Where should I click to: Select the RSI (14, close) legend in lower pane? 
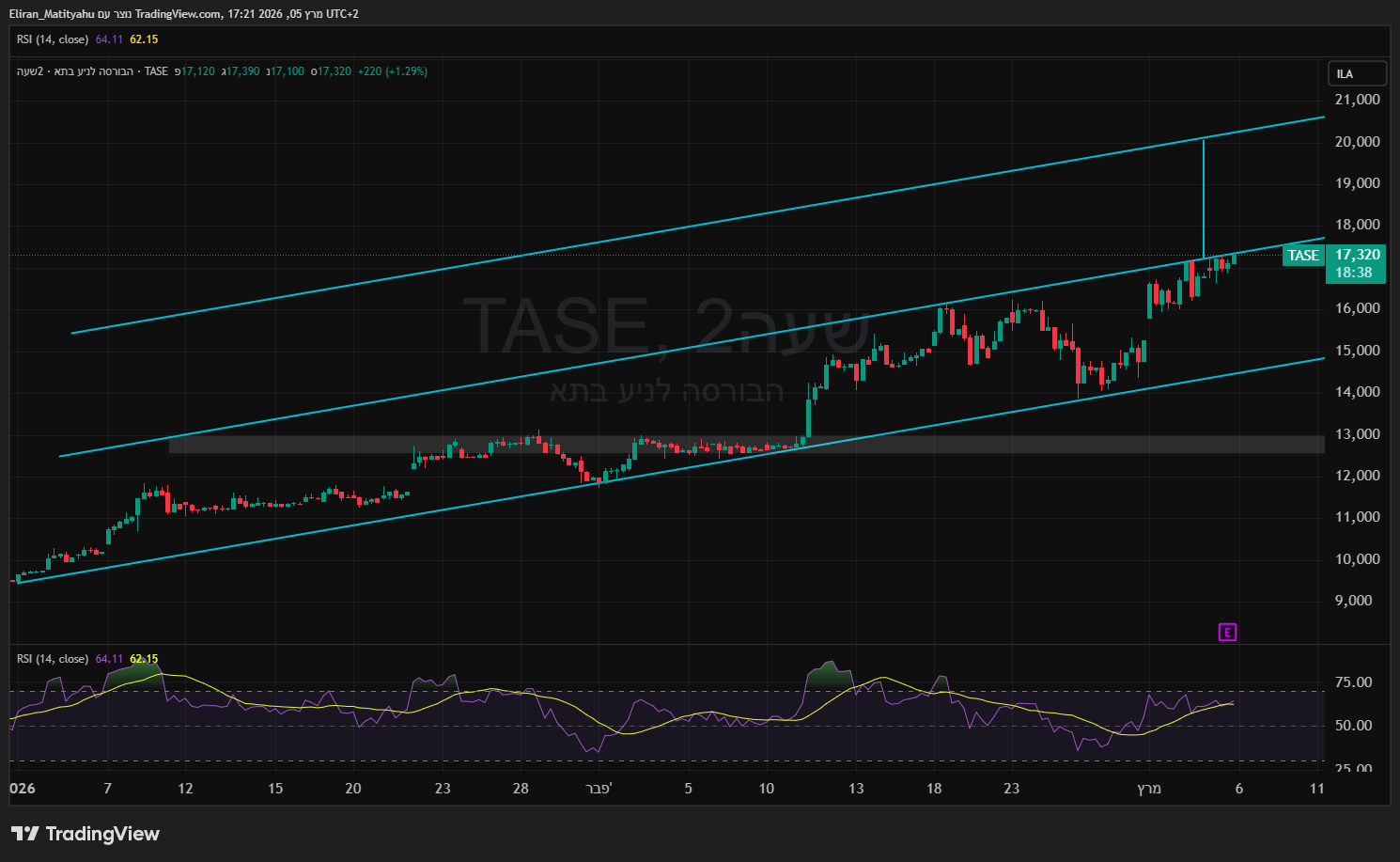click(53, 659)
